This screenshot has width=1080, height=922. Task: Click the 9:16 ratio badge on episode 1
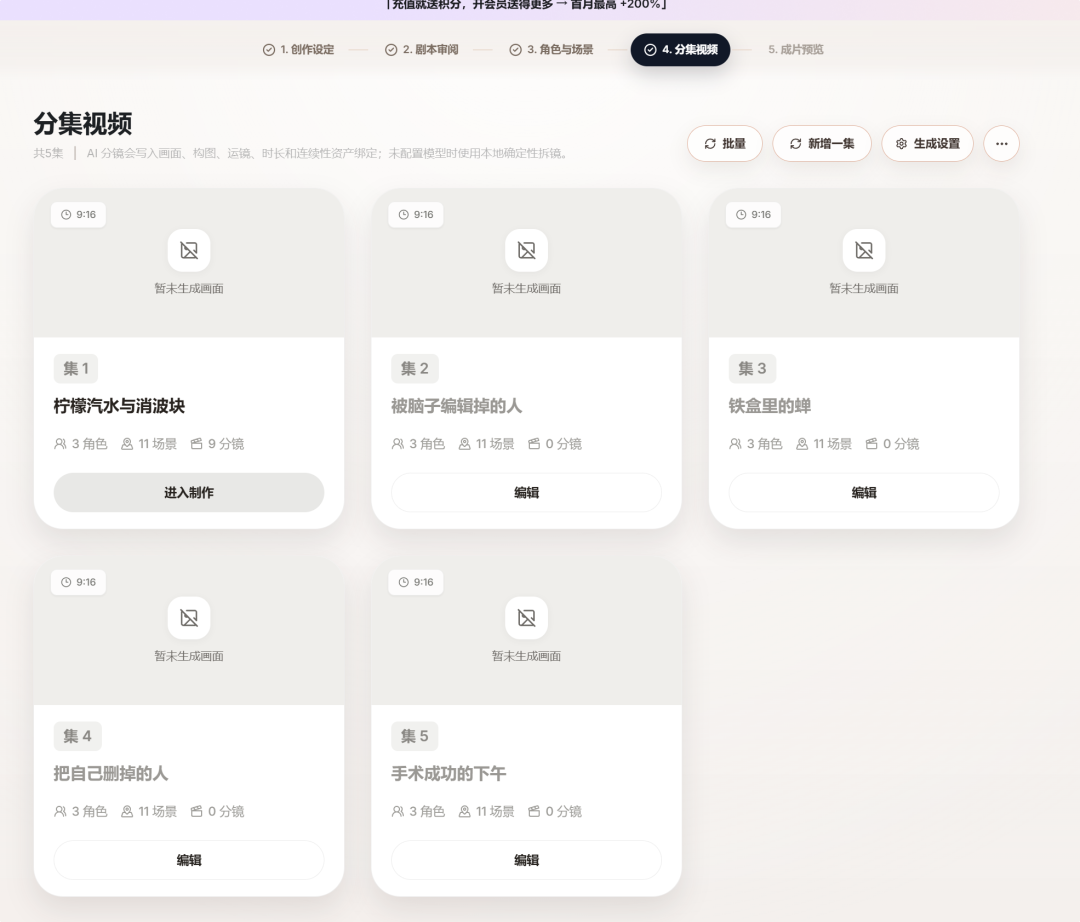79,215
